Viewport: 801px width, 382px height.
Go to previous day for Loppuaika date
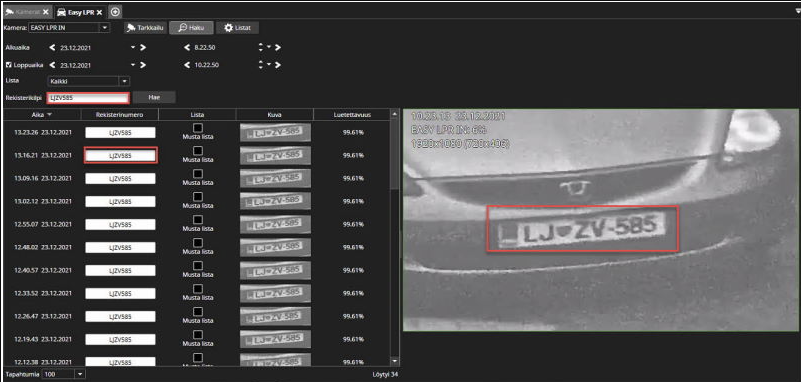point(52,65)
